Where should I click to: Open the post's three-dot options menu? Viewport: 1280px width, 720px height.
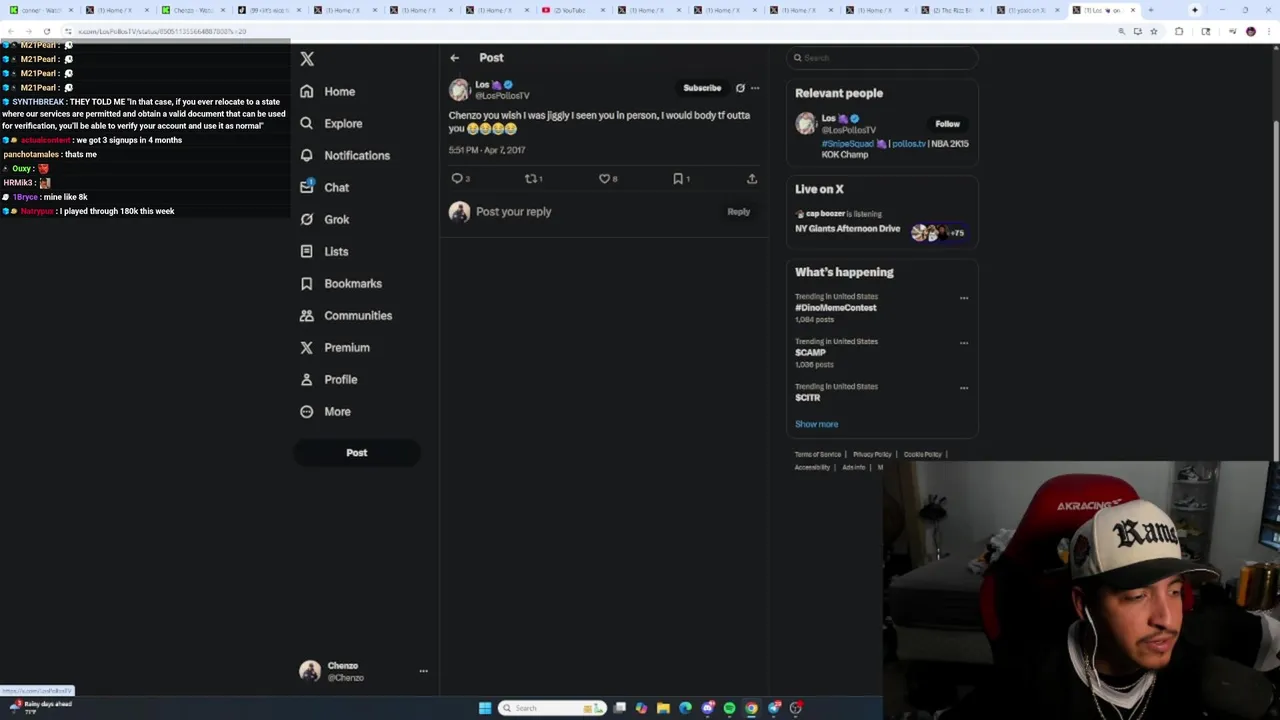coord(755,88)
